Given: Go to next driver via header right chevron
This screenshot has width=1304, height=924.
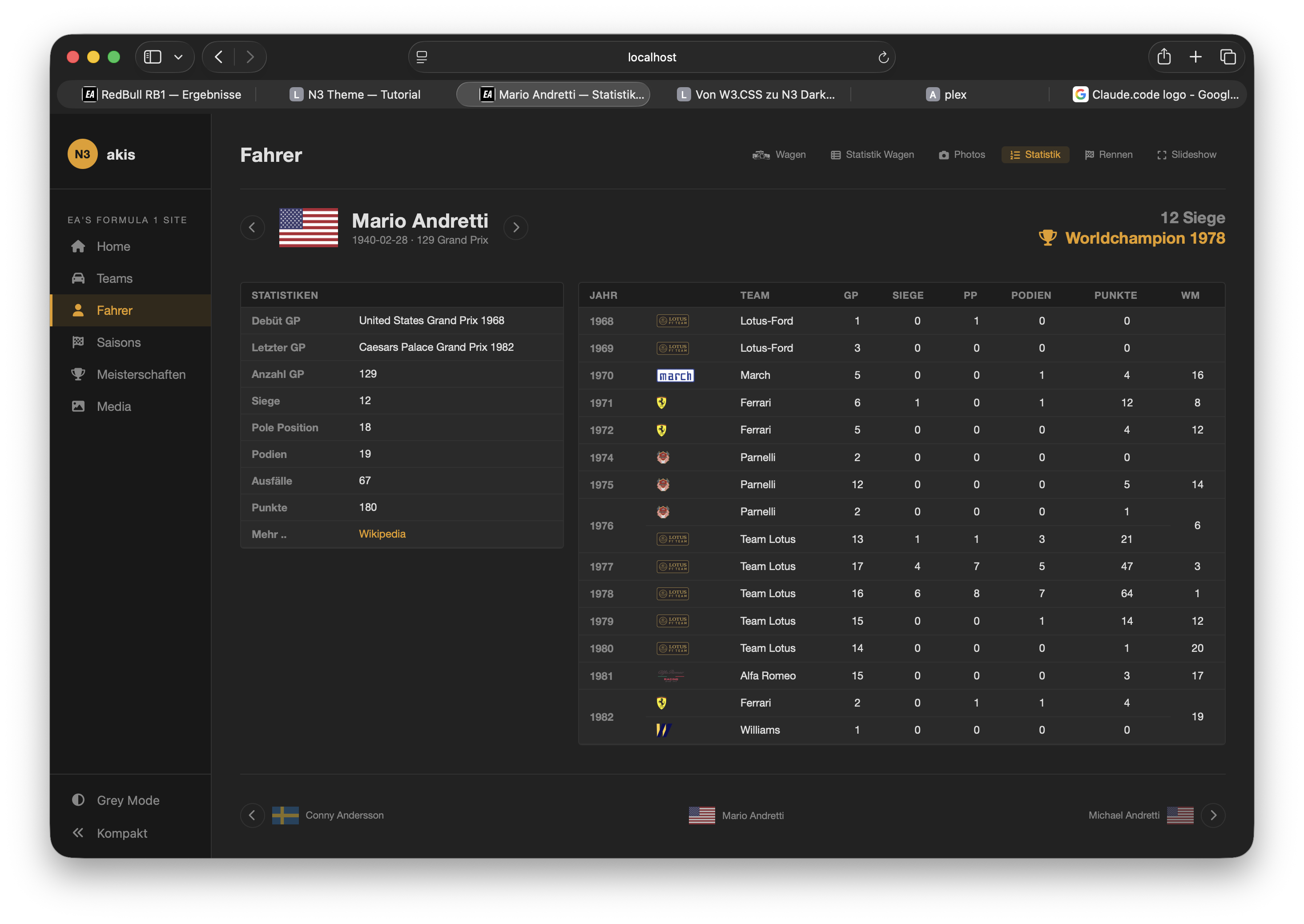Looking at the screenshot, I should pos(516,228).
